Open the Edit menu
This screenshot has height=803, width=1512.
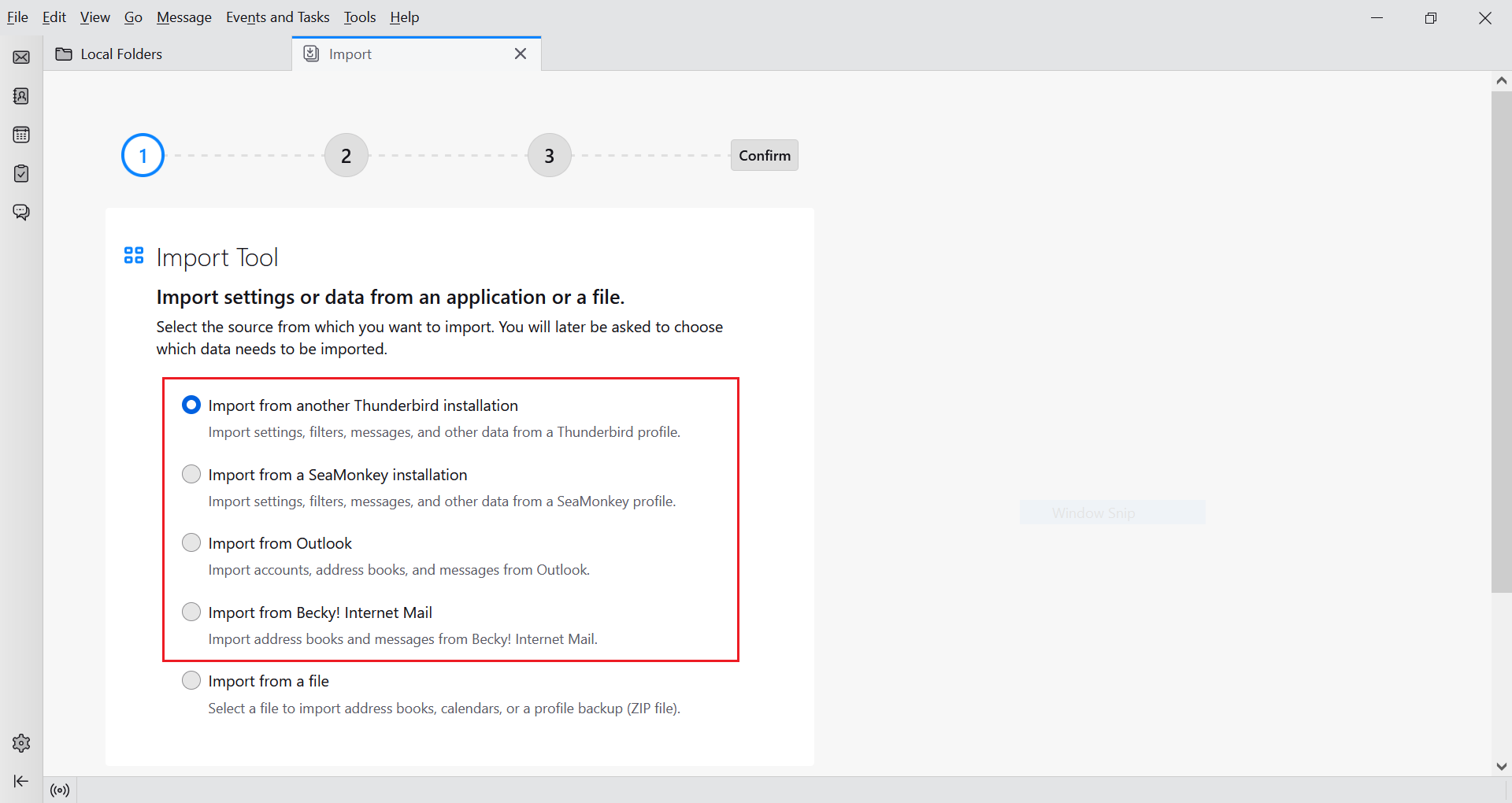pyautogui.click(x=54, y=17)
